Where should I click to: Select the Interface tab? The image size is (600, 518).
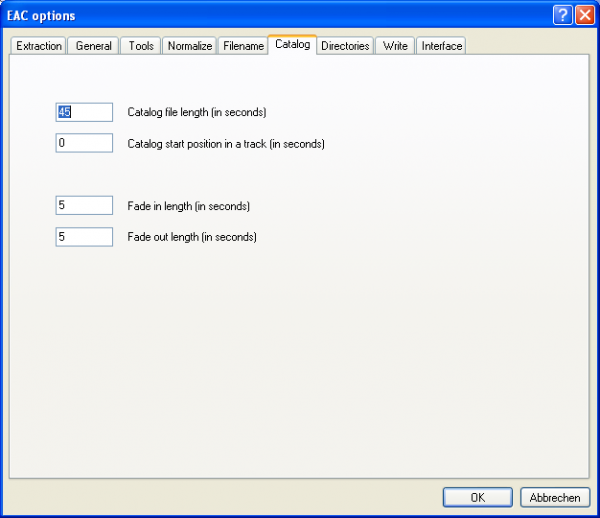[441, 46]
